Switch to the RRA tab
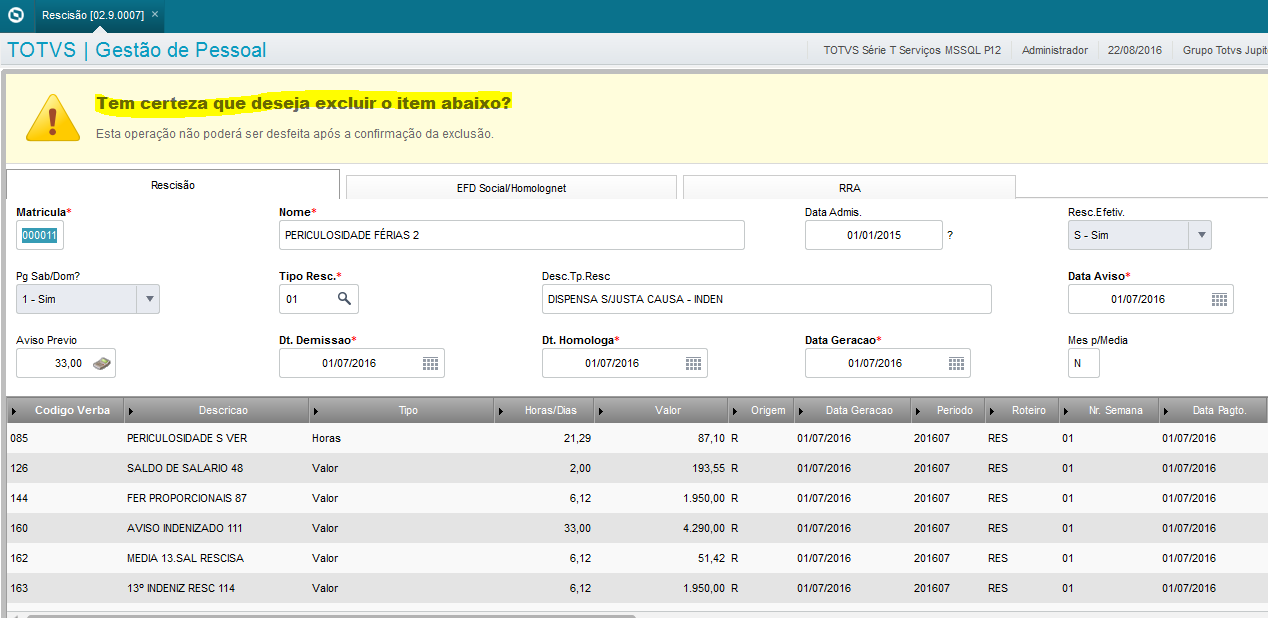1268x618 pixels. [849, 187]
